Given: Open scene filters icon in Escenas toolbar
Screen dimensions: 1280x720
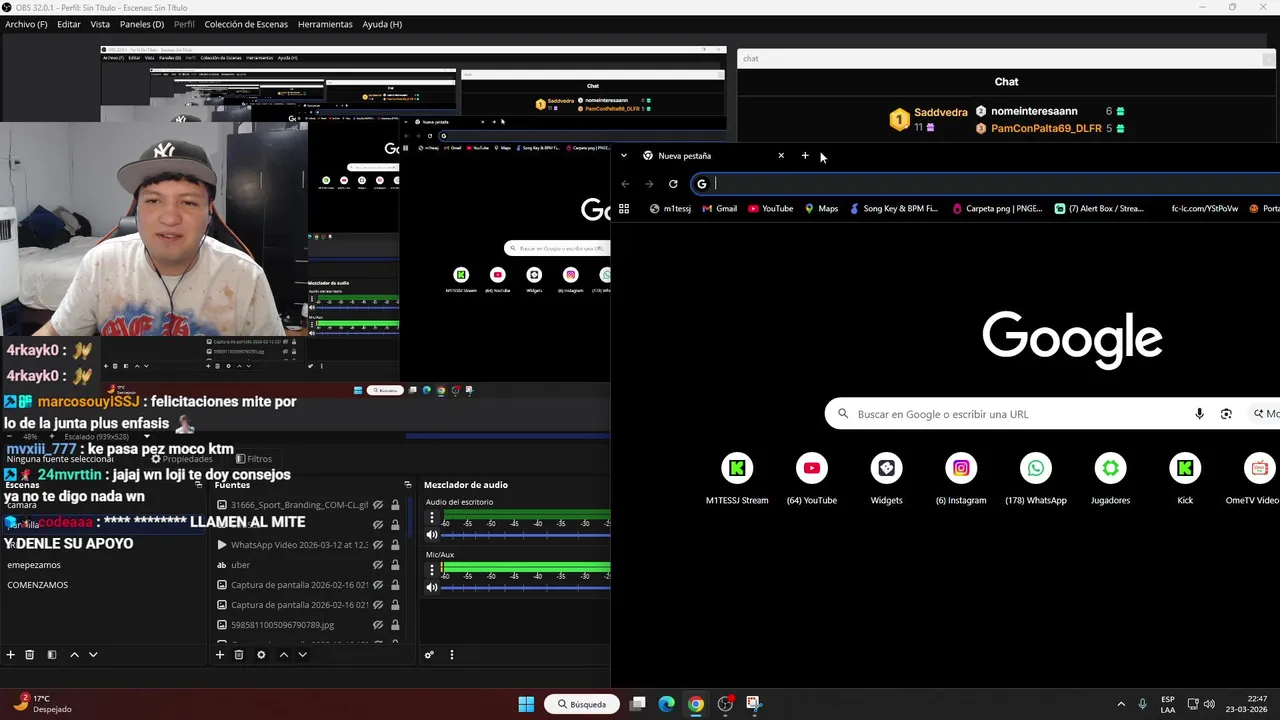Looking at the screenshot, I should [x=51, y=655].
